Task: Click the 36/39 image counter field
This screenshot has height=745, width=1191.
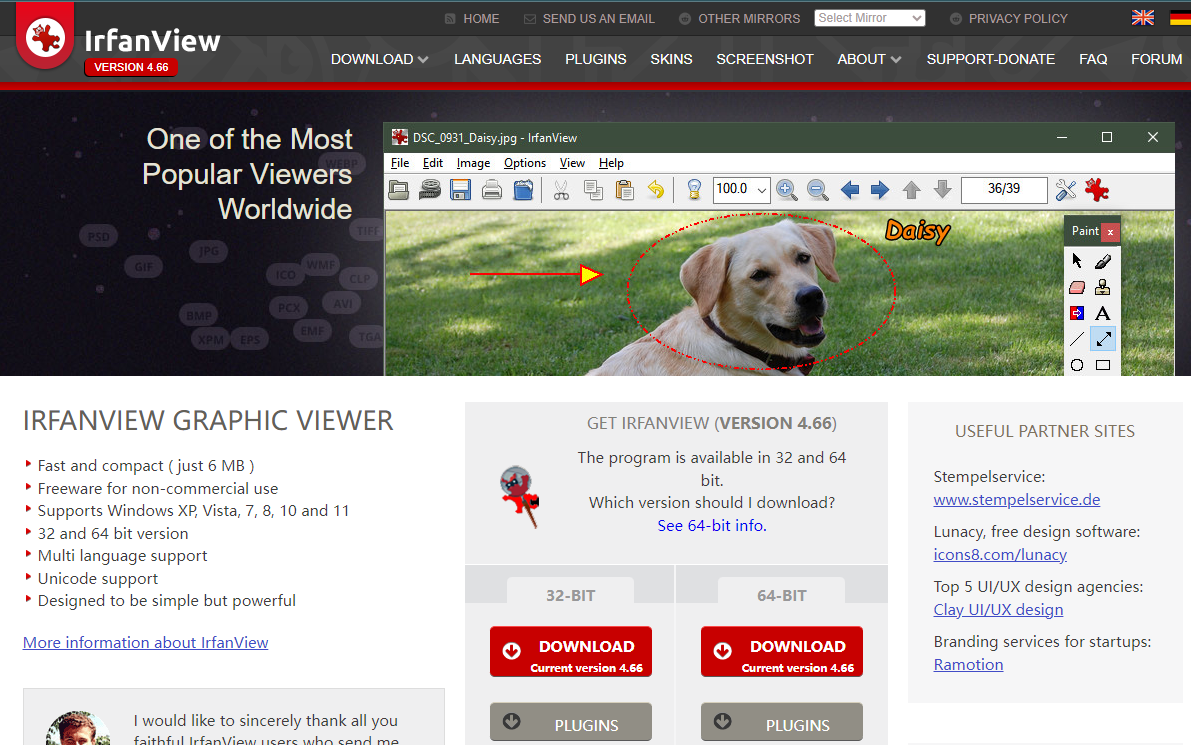Action: click(x=1003, y=189)
